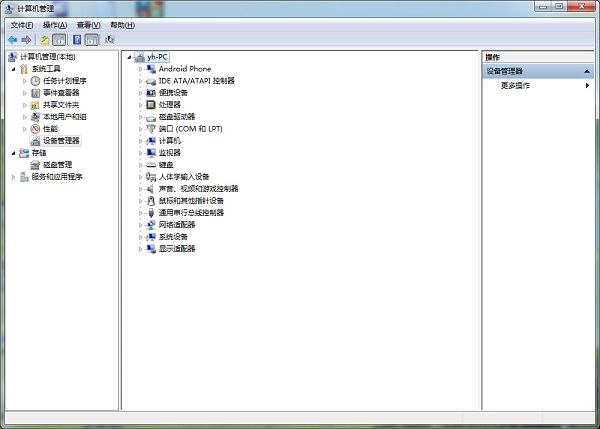The width and height of the screenshot is (600, 429).
Task: Select 设备管理器 in the left tree
Action: (x=61, y=141)
